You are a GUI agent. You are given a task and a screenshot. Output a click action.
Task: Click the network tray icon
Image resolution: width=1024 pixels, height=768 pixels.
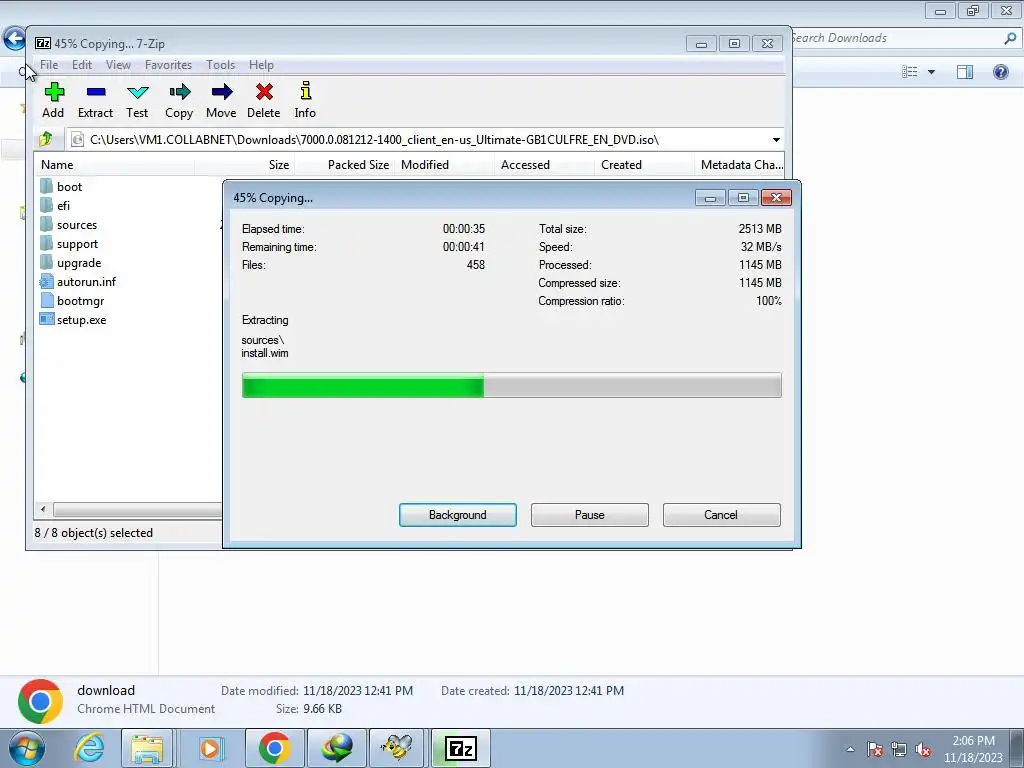click(899, 749)
